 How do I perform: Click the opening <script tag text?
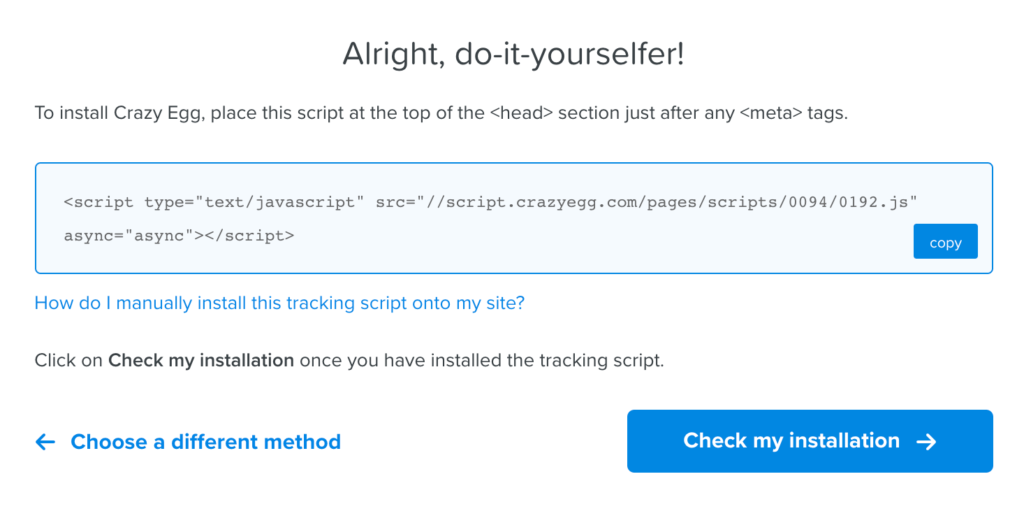coord(99,201)
